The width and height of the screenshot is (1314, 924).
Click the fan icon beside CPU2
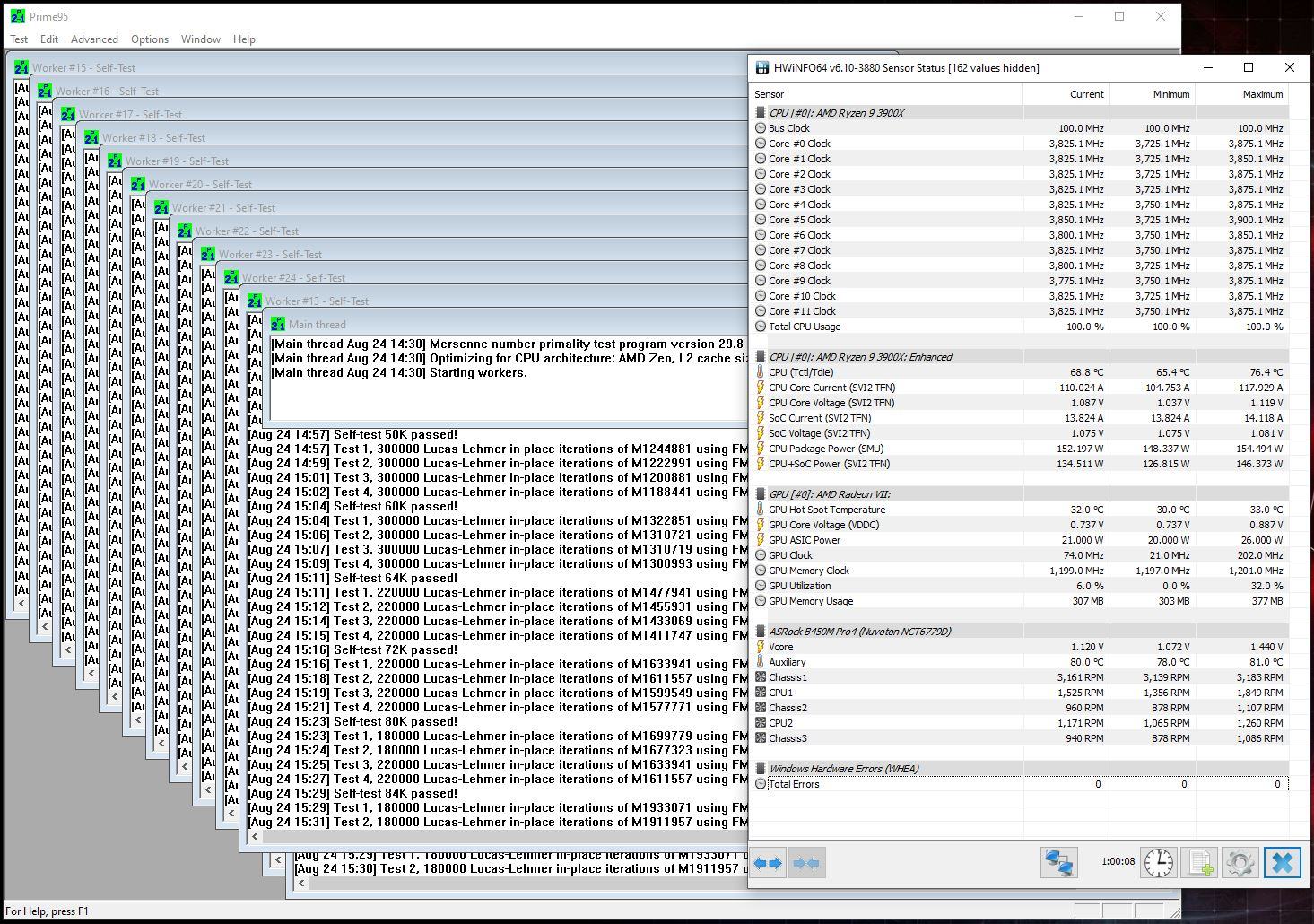pyautogui.click(x=761, y=723)
